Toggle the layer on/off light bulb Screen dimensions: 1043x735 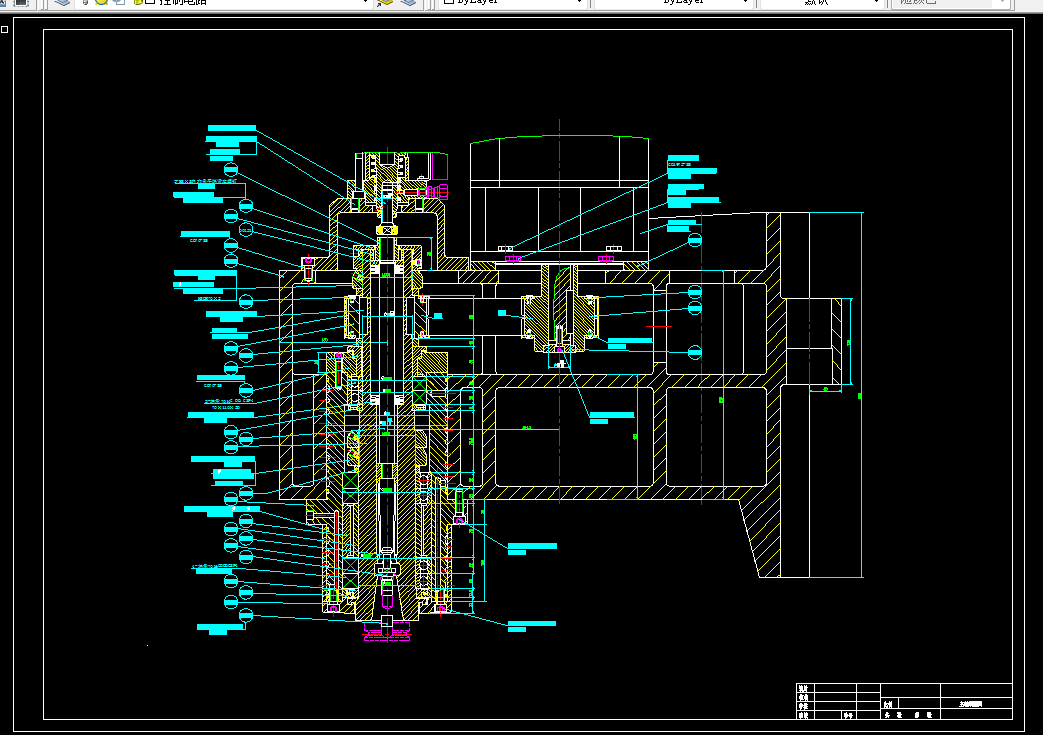click(85, 2)
